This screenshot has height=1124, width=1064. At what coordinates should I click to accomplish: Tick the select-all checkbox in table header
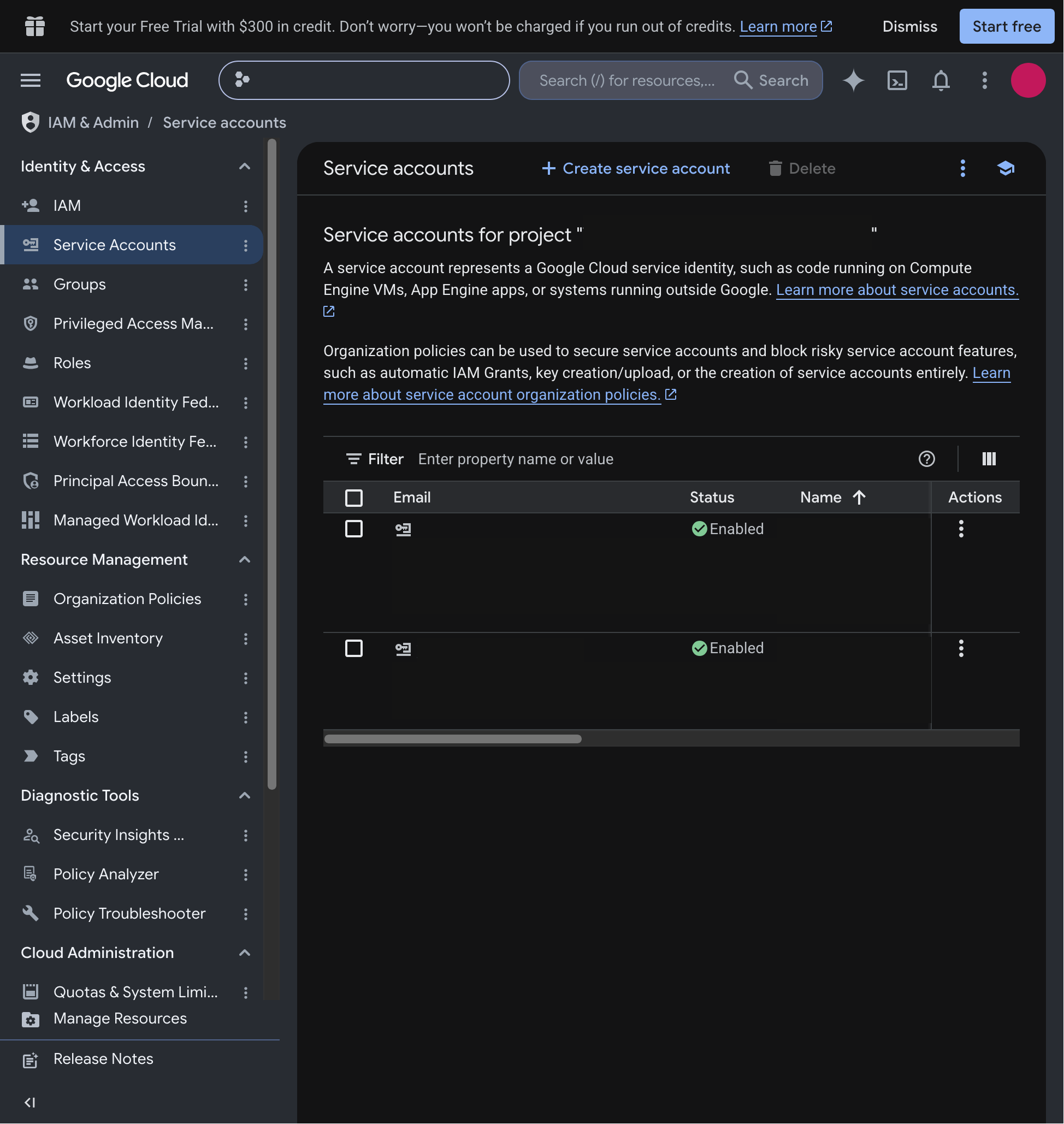354,498
